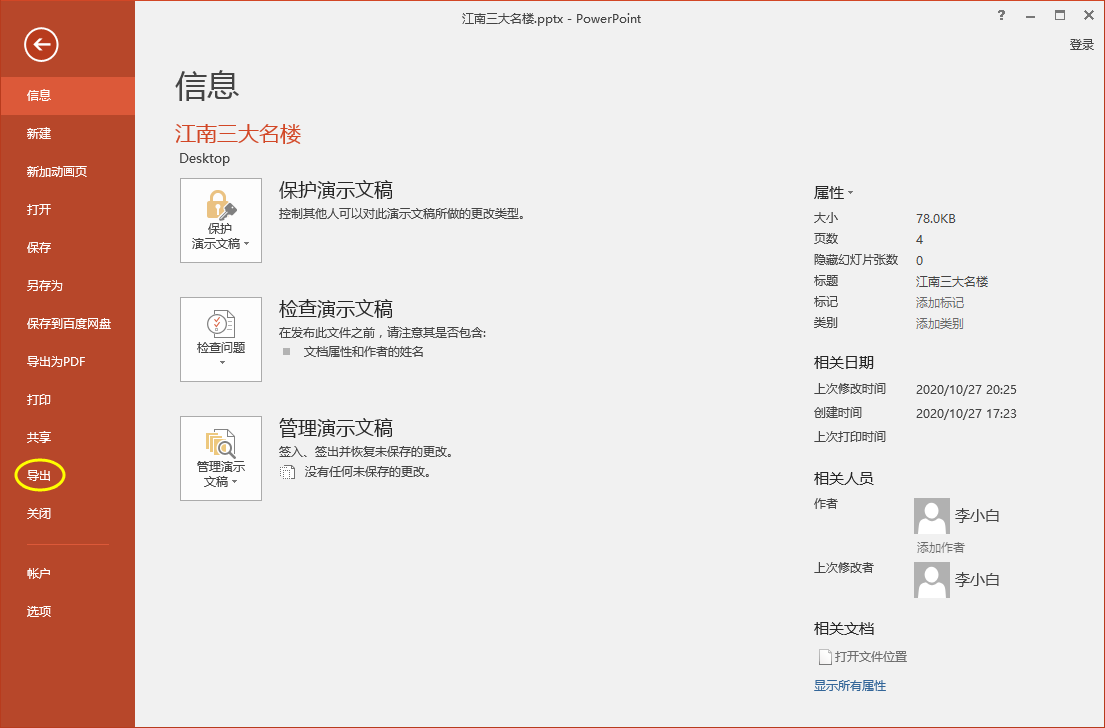Open the 管理演示文稿 manage presentation icon
Screen dimensions: 1105x728
[220, 450]
